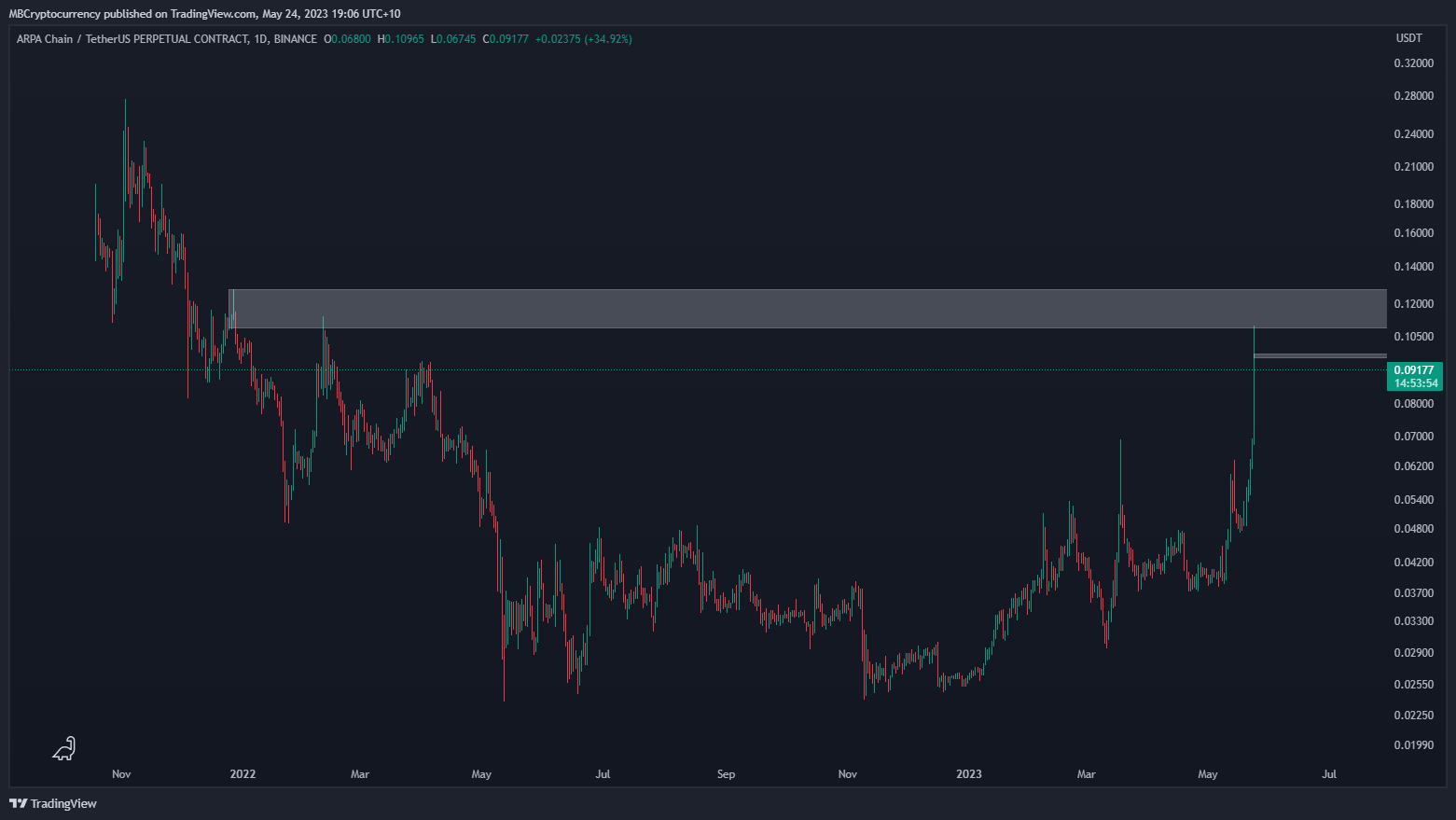The height and width of the screenshot is (820, 1456).
Task: Click the BINANCE exchange label
Action: tap(296, 39)
